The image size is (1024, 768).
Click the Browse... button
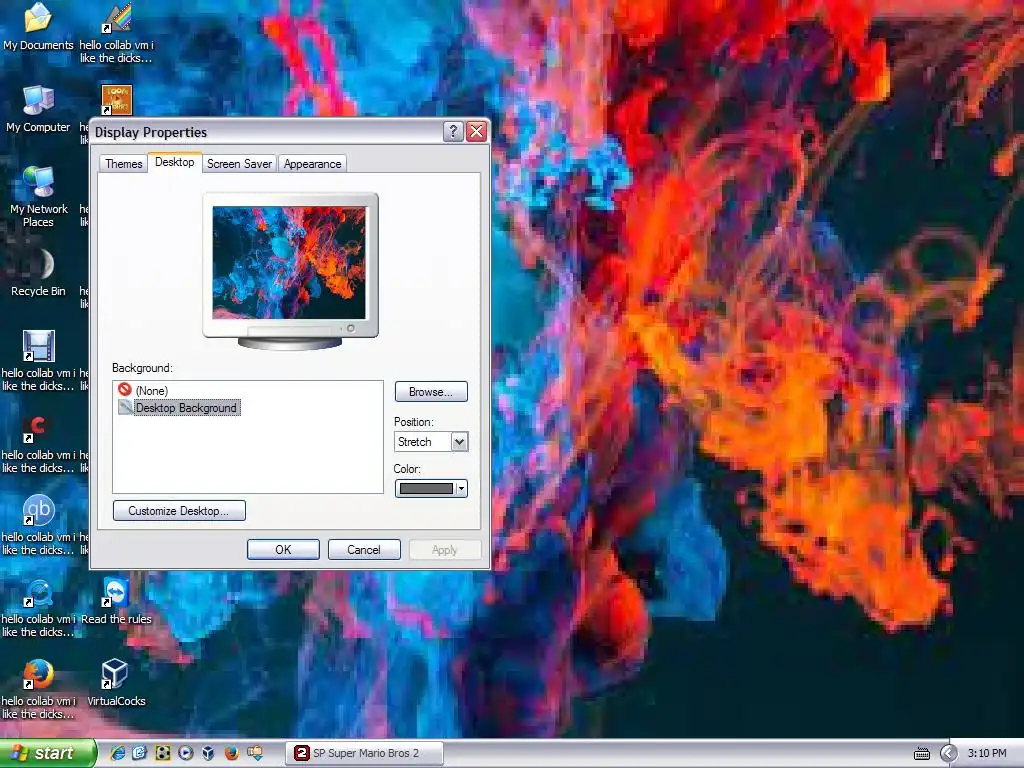[x=431, y=392]
